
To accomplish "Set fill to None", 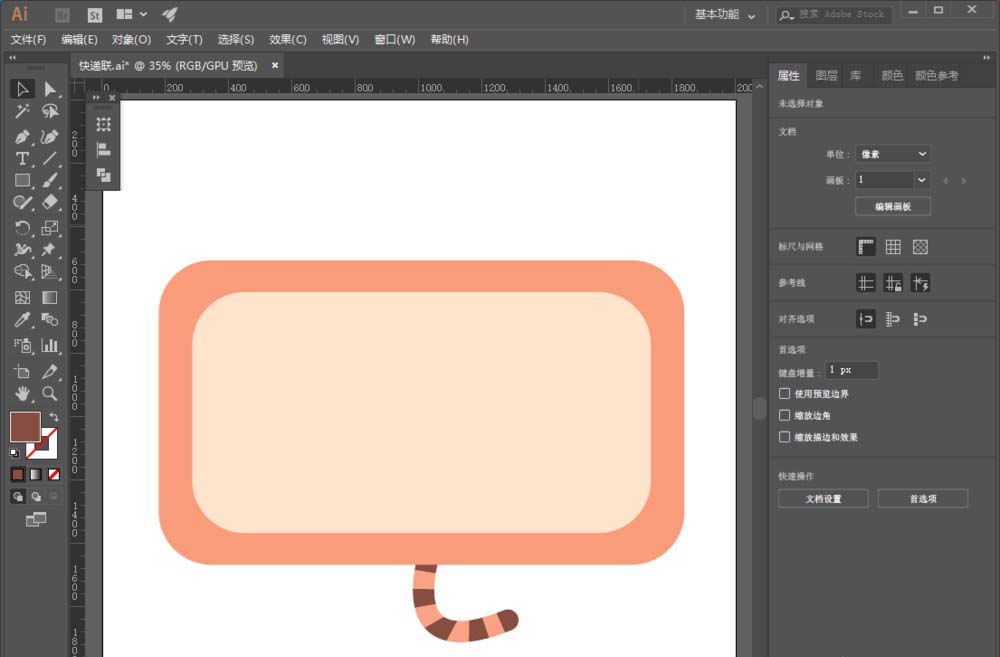I will (54, 474).
